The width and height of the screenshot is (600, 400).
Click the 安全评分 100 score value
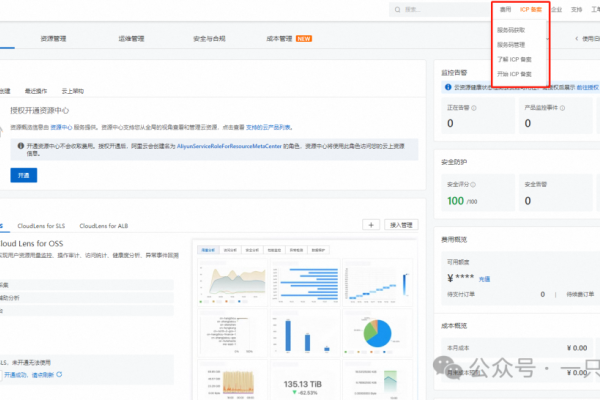(x=455, y=201)
